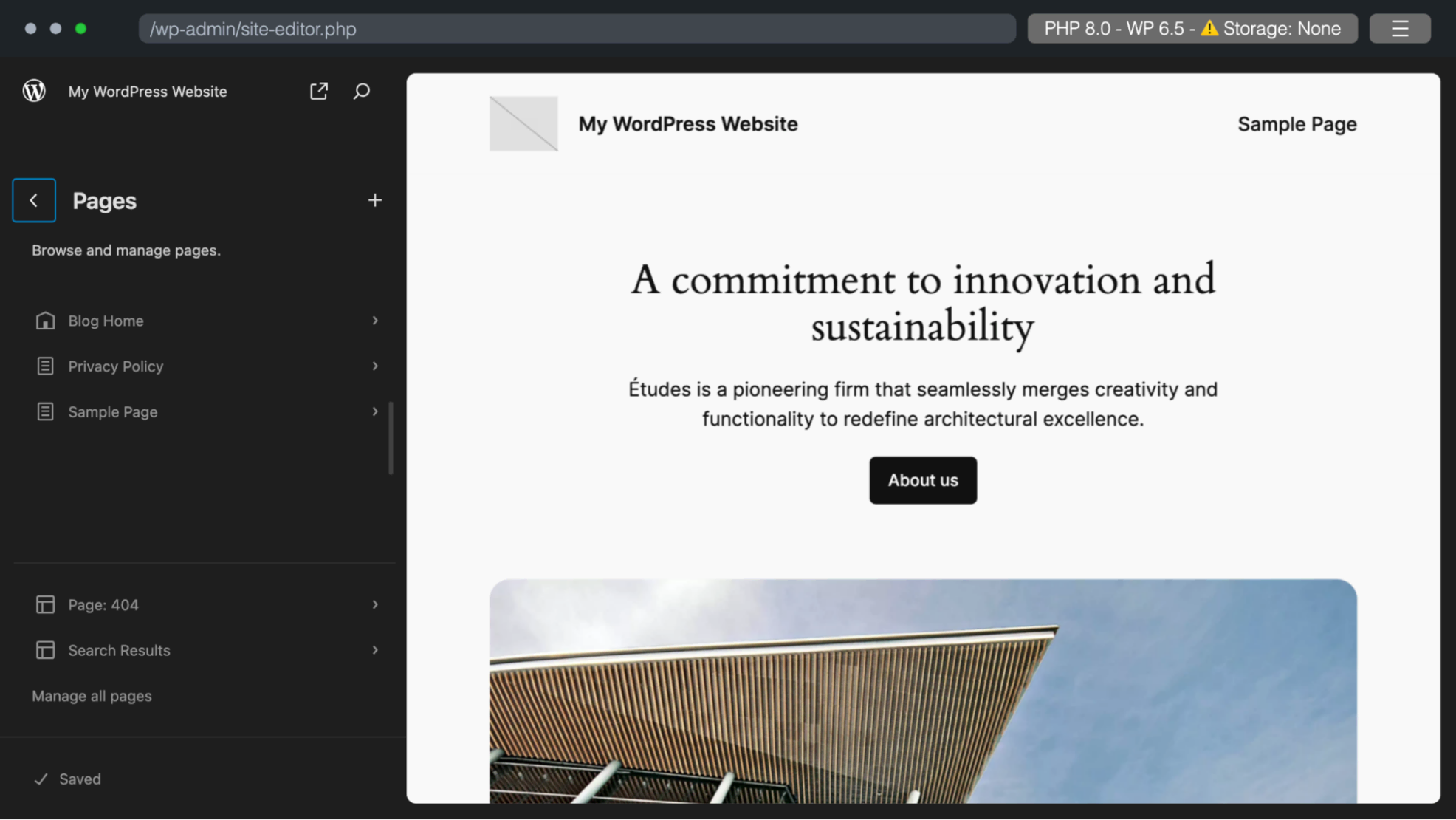
Task: Add a new page with the plus icon
Action: pyautogui.click(x=375, y=199)
